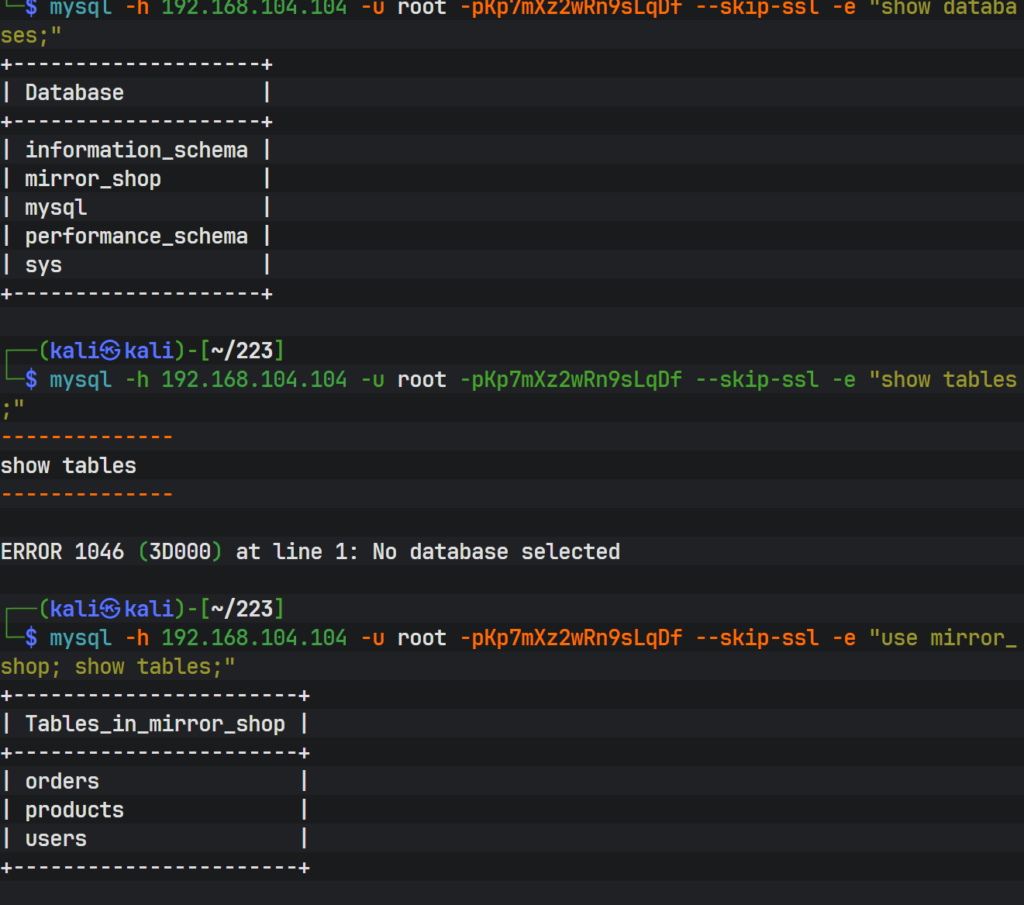Click Kali logo symbol in prompt below ERROR line
The width and height of the screenshot is (1024, 905).
coord(110,609)
